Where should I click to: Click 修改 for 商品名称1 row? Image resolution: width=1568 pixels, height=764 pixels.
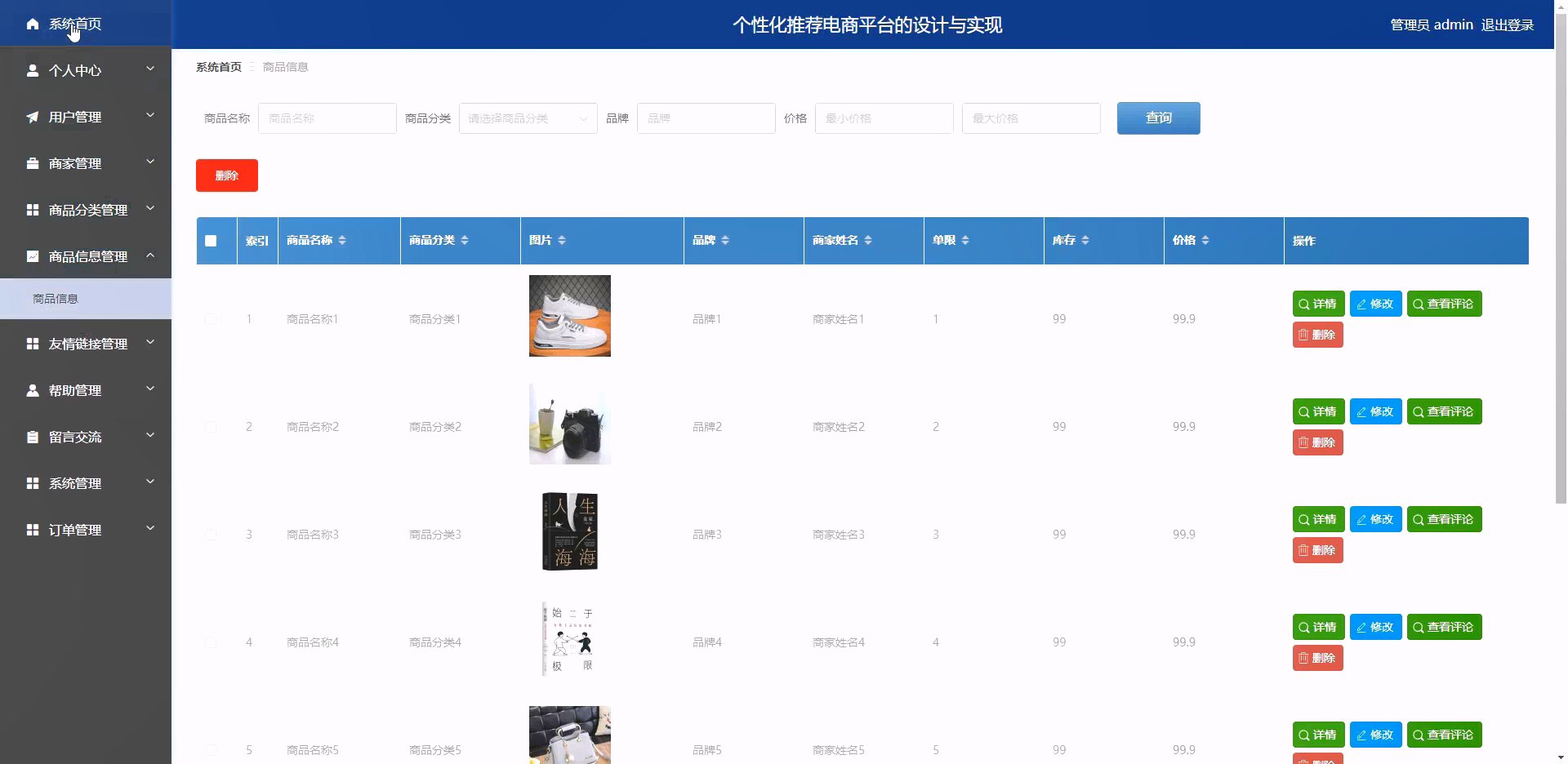point(1375,304)
